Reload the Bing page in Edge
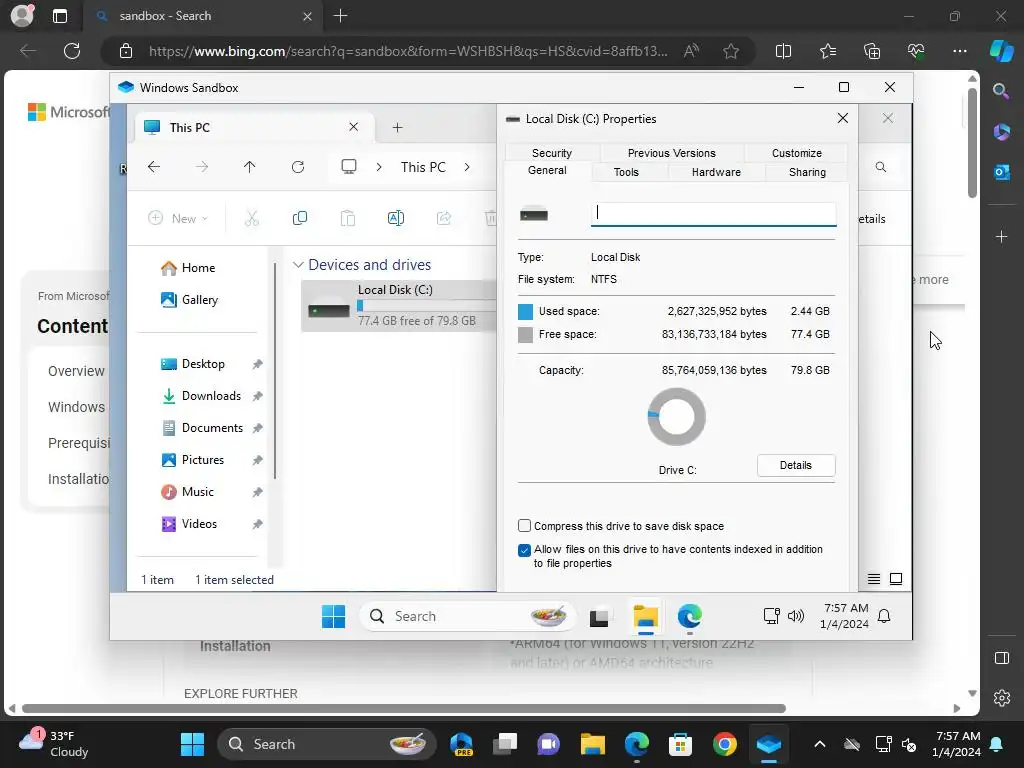The width and height of the screenshot is (1024, 768). [x=72, y=51]
